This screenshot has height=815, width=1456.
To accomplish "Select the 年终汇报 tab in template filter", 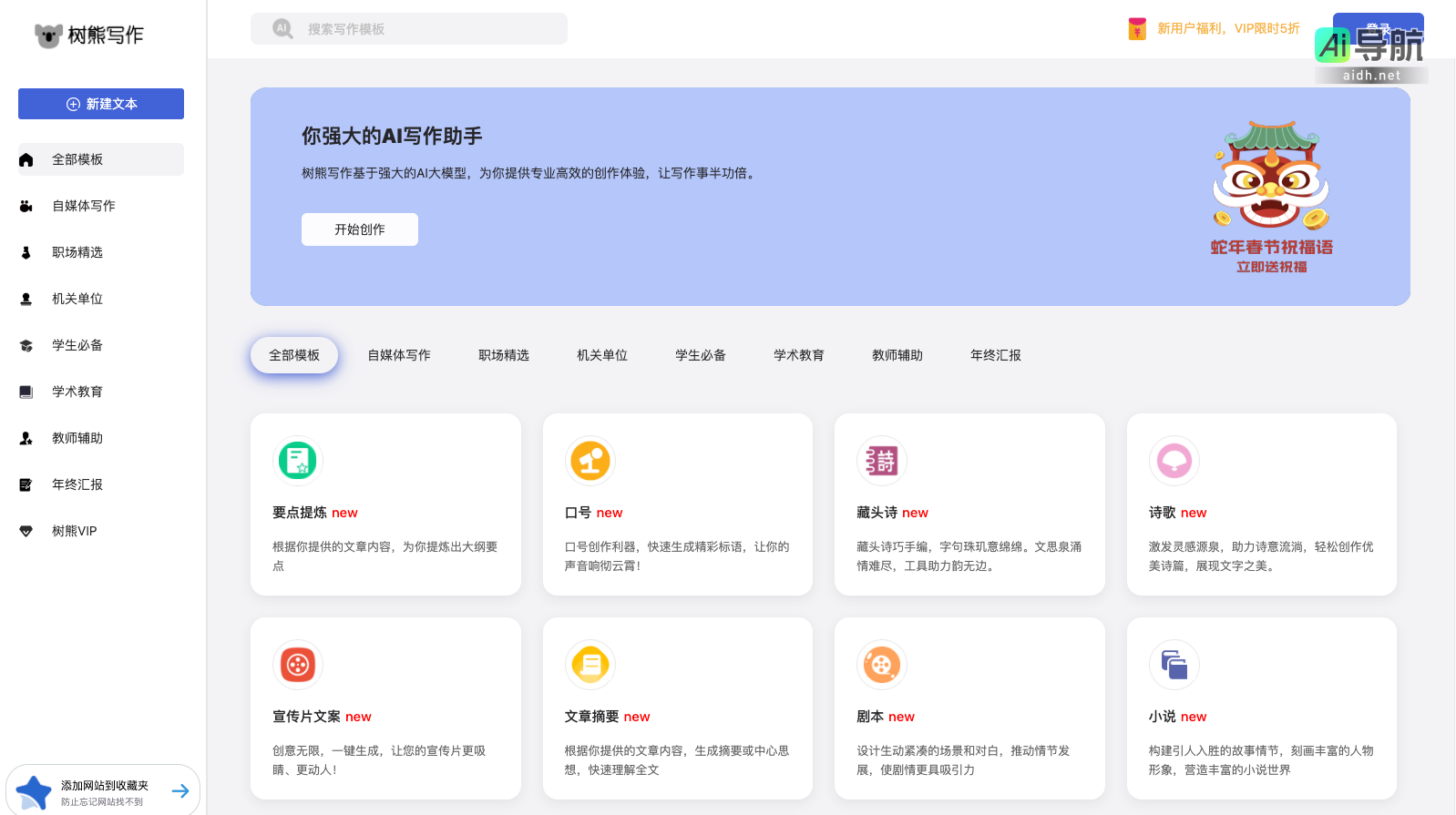I will (x=995, y=355).
